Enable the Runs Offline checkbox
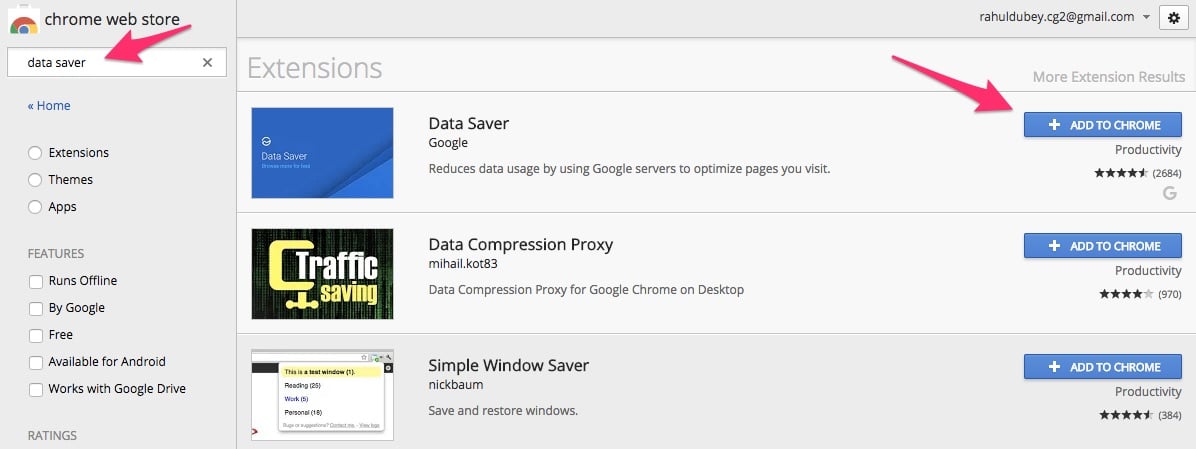Screen dimensions: 1196x449 tap(36, 281)
